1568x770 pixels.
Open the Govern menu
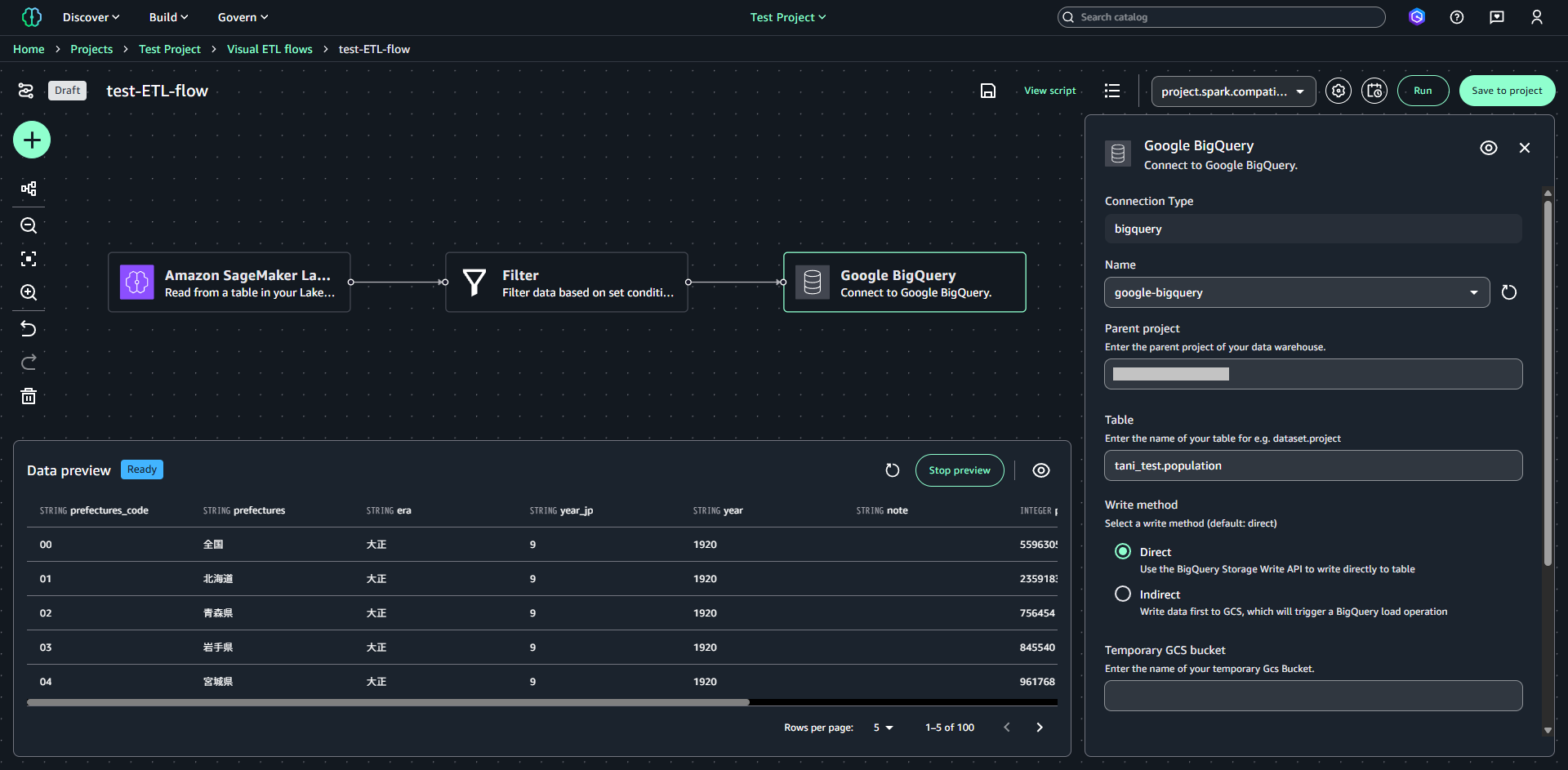point(243,17)
